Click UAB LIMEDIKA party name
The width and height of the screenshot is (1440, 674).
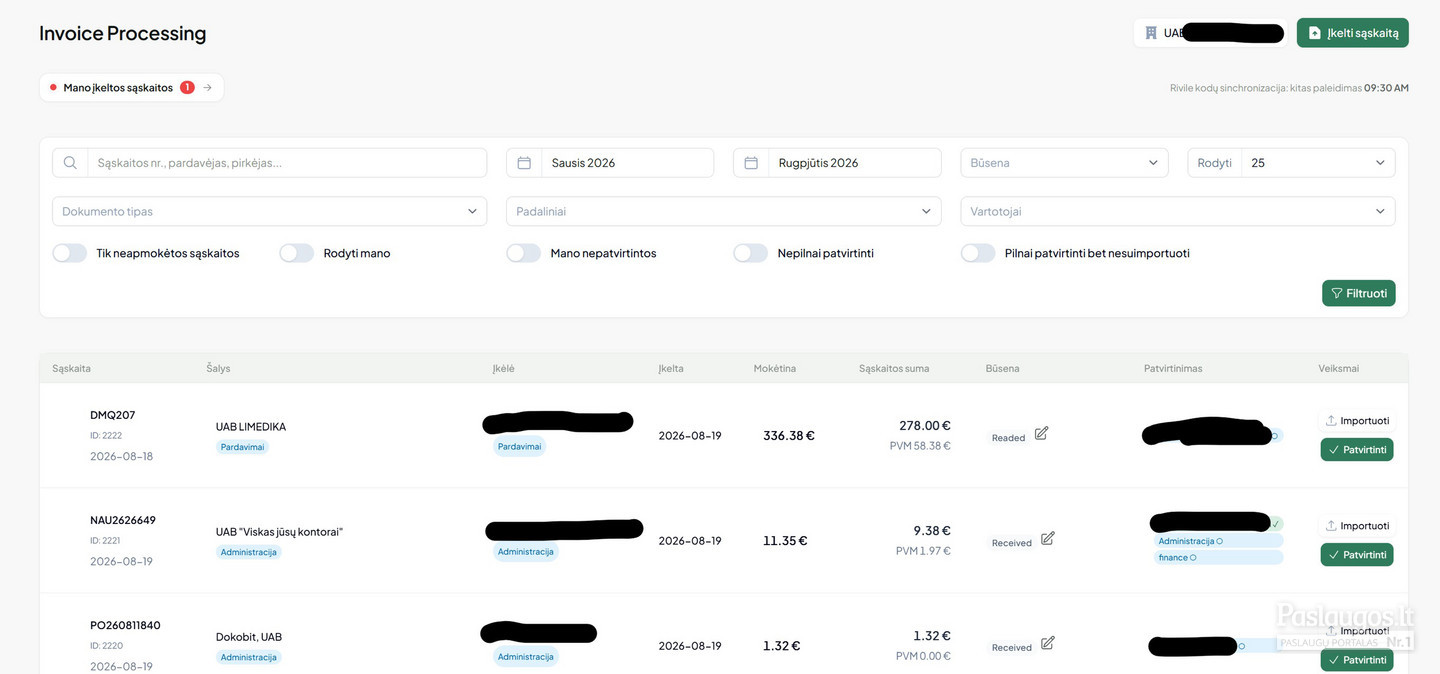coord(251,427)
